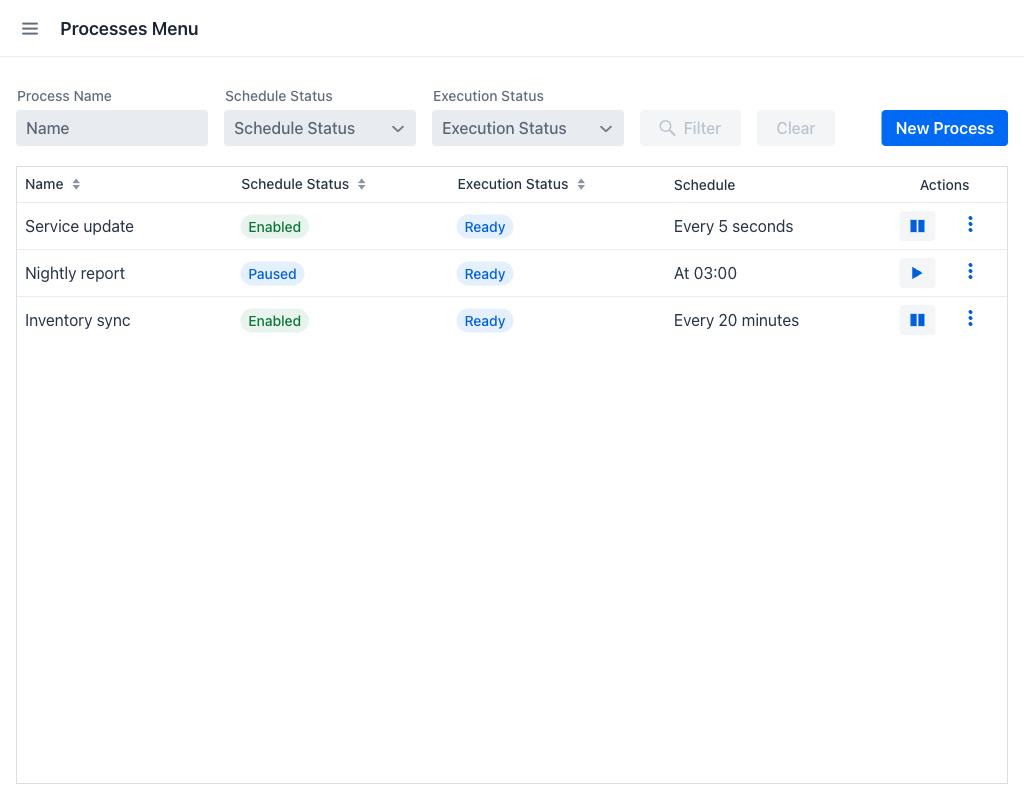Click the Filter button
This screenshot has height=800, width=1024.
pyautogui.click(x=690, y=128)
